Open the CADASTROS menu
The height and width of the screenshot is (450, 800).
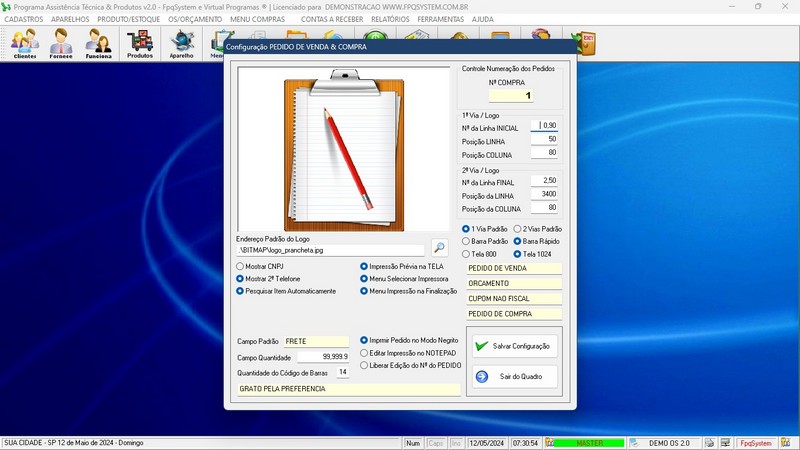24,19
